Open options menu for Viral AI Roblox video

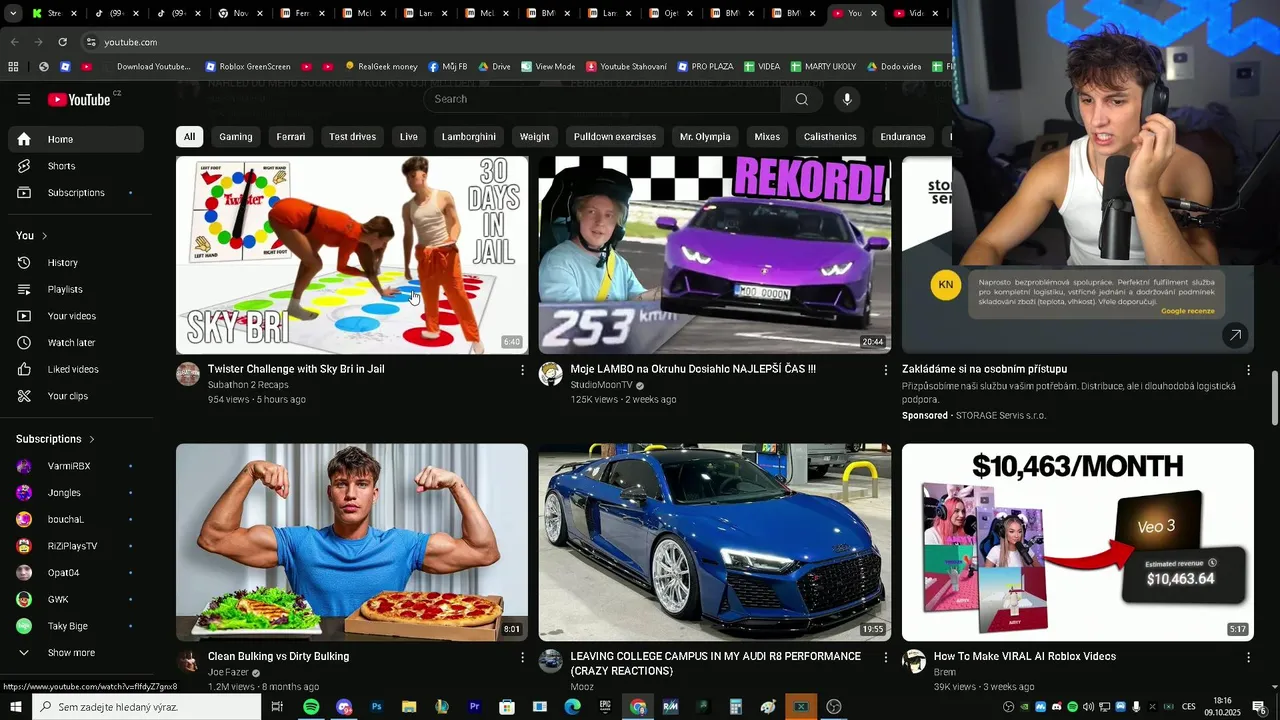pos(1247,657)
